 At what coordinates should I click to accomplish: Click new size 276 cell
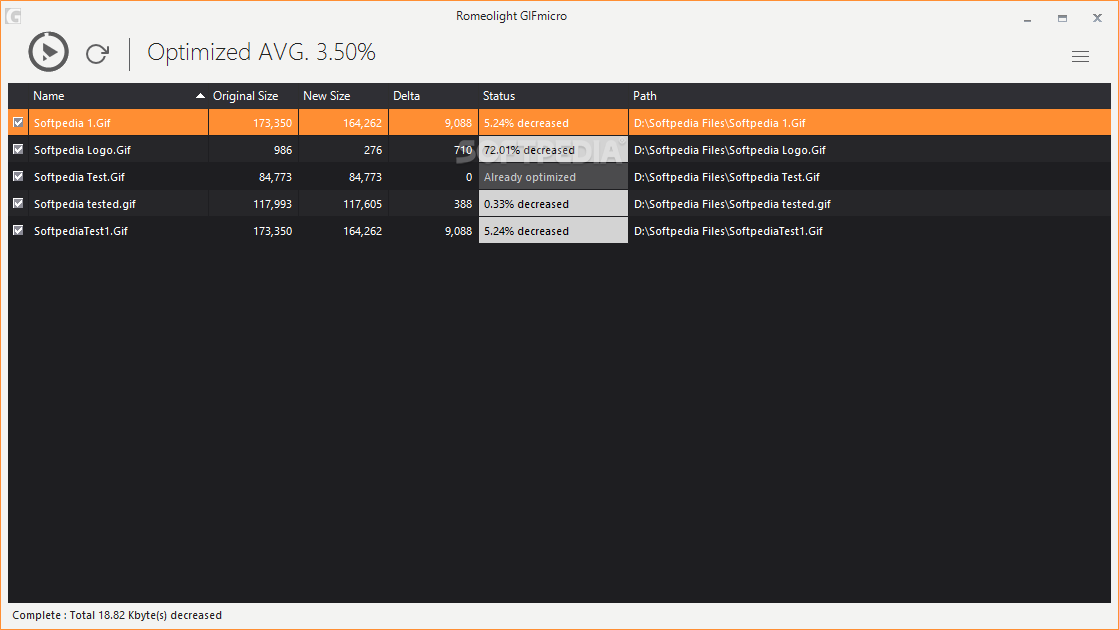click(x=373, y=150)
